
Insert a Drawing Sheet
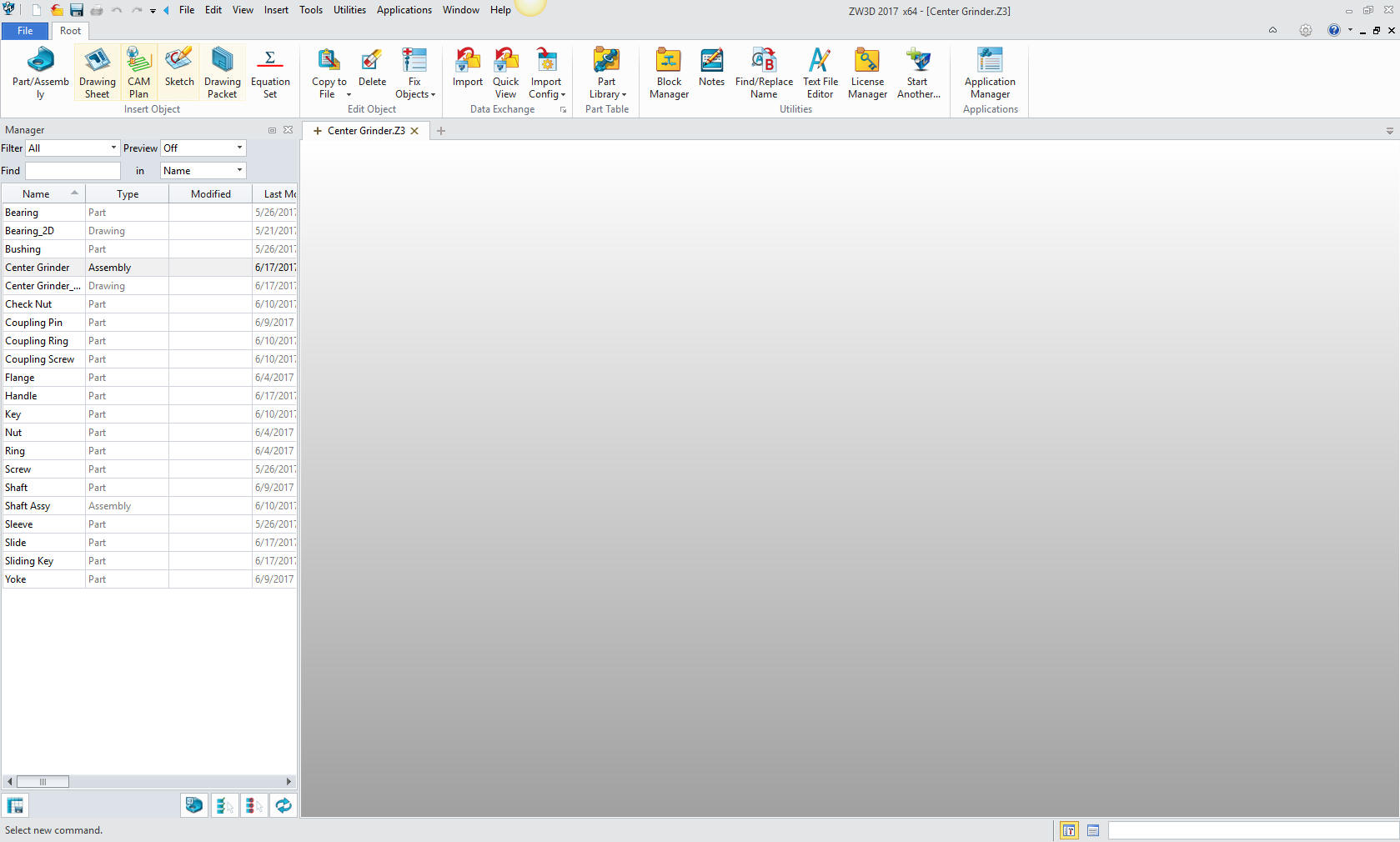(x=98, y=73)
